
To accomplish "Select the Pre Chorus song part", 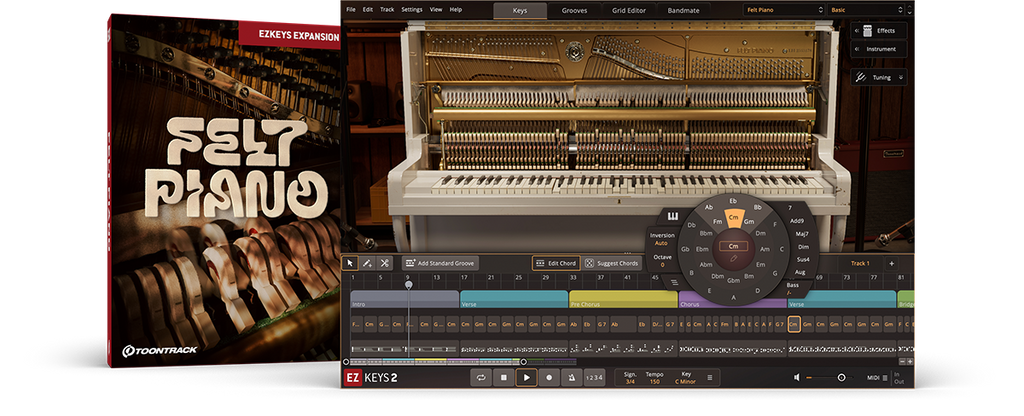I will pyautogui.click(x=623, y=299).
